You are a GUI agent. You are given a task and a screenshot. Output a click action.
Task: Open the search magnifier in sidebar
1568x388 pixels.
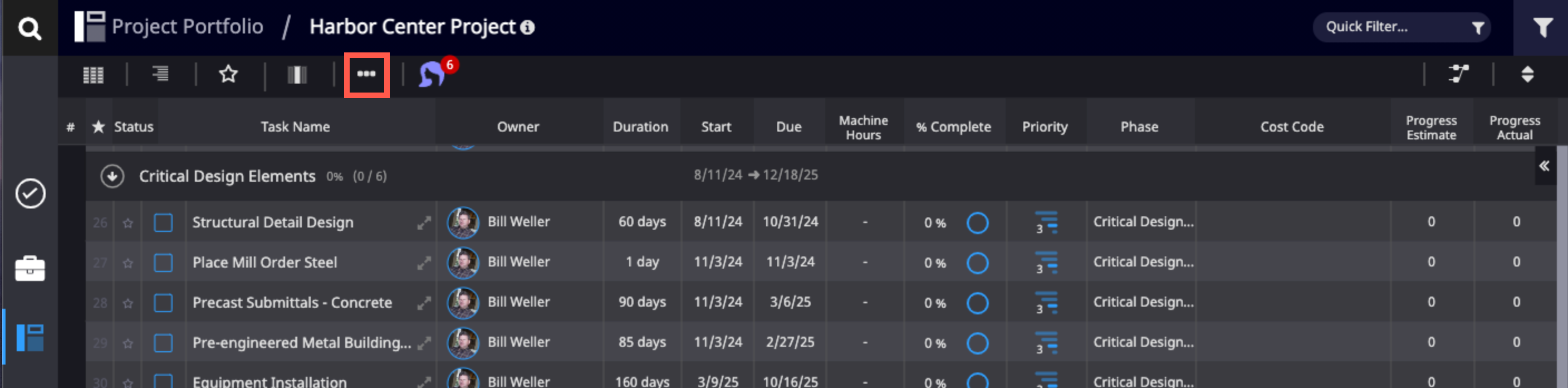pyautogui.click(x=29, y=28)
